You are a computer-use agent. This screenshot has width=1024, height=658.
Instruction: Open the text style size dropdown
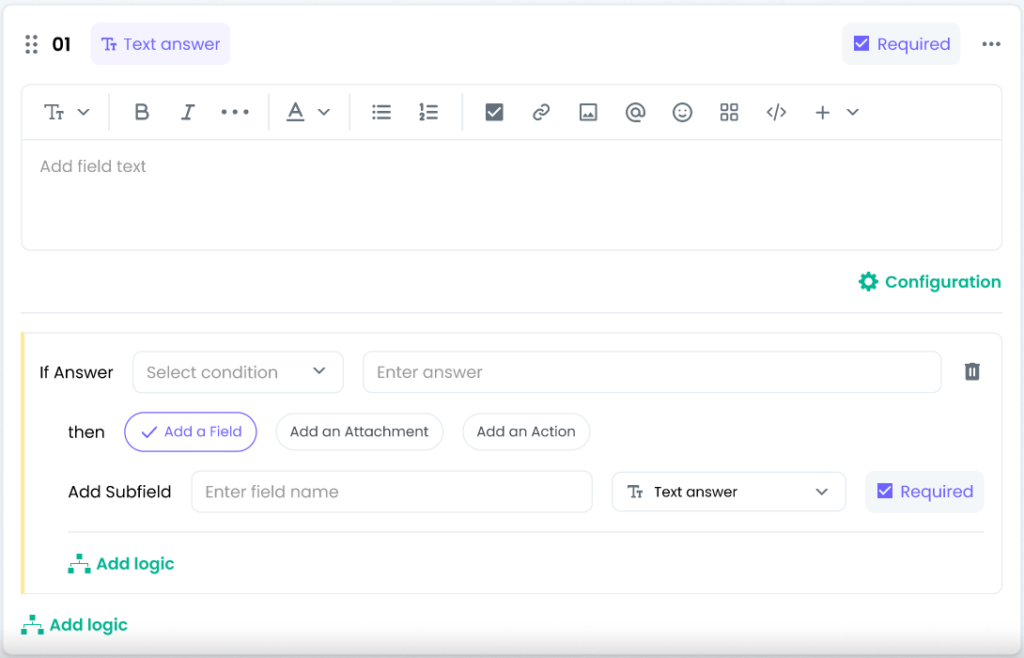point(67,112)
